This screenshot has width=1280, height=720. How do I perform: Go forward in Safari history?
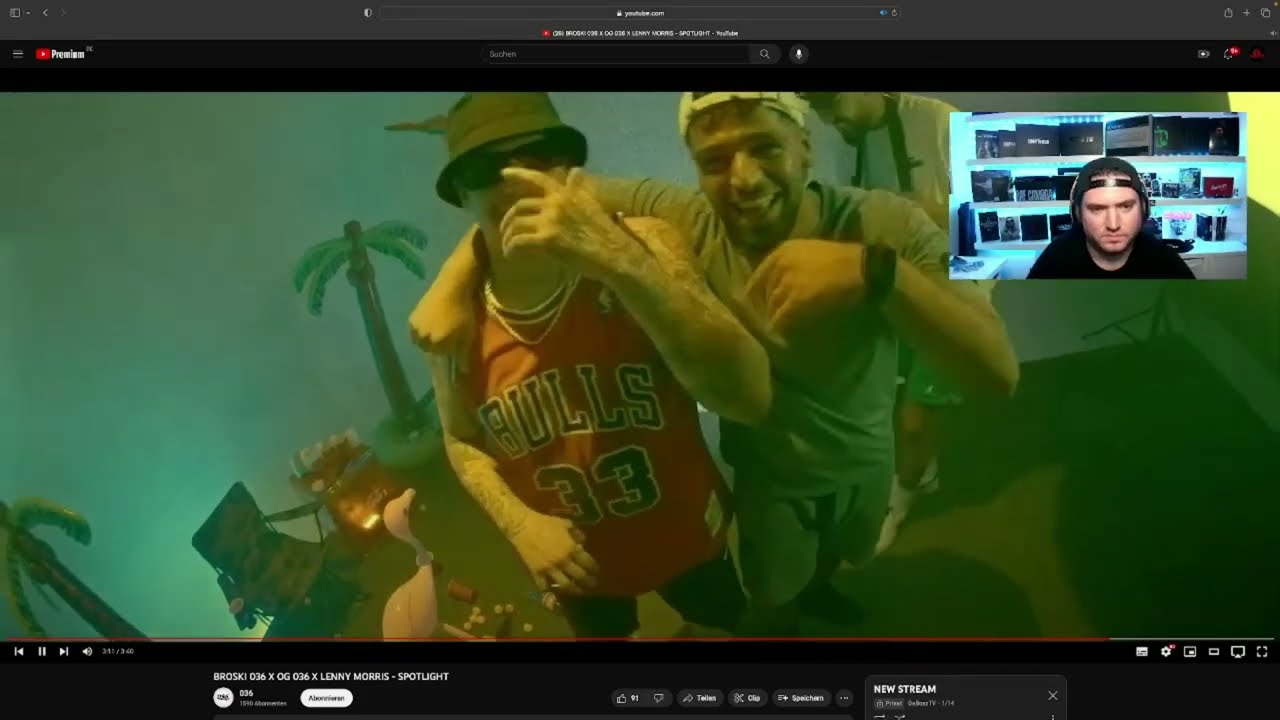(x=63, y=13)
